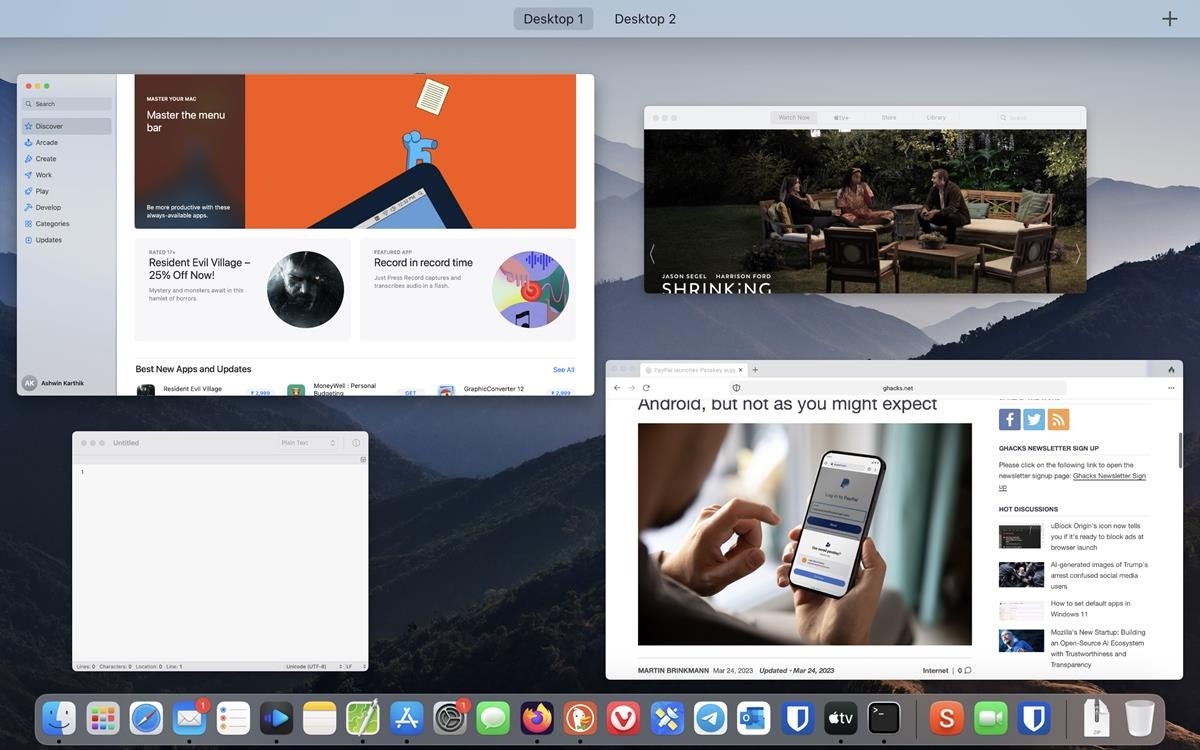The width and height of the screenshot is (1200, 750).
Task: Open Categories in App Store sidebar
Action: click(67, 224)
